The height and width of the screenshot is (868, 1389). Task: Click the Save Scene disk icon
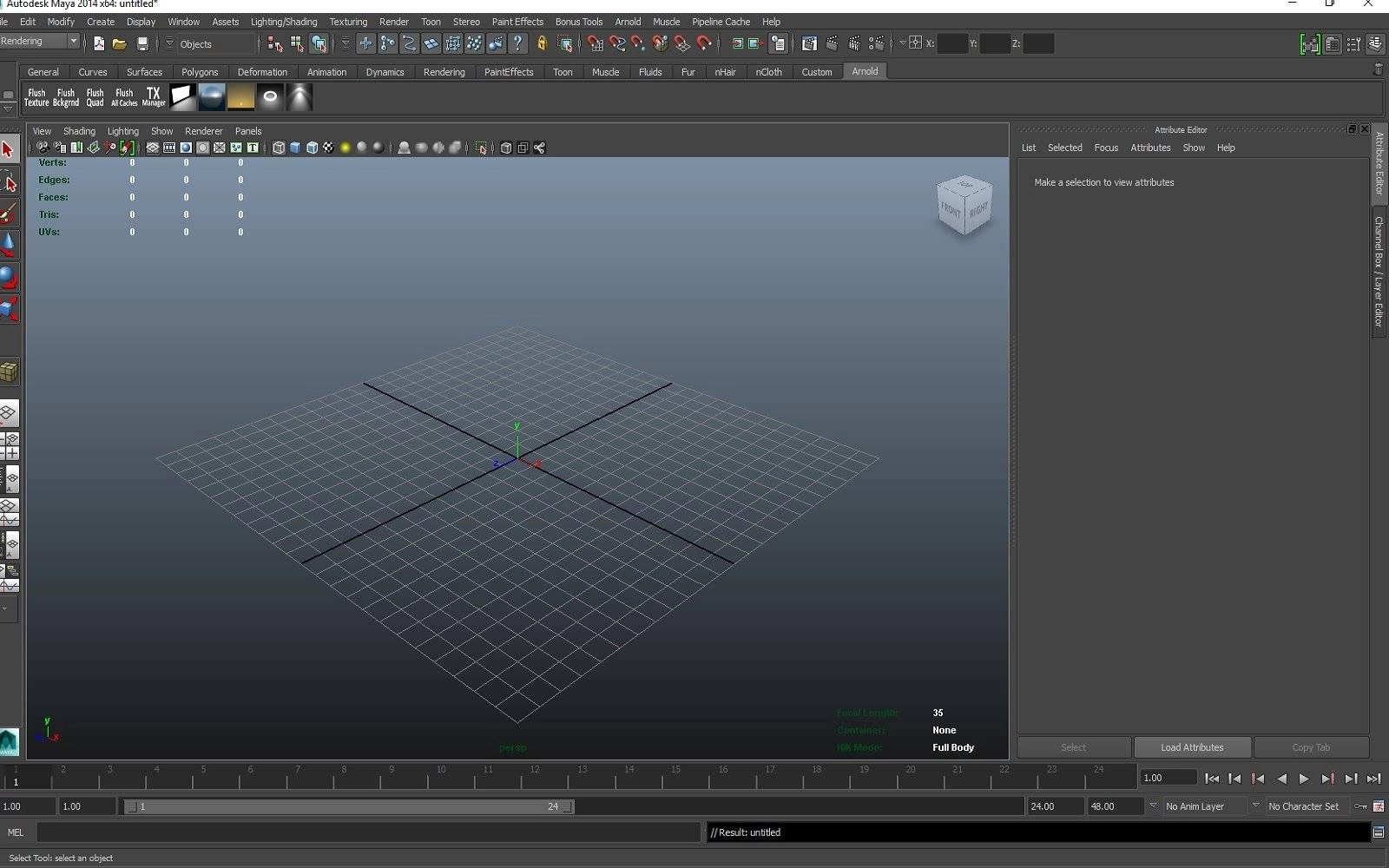click(142, 43)
